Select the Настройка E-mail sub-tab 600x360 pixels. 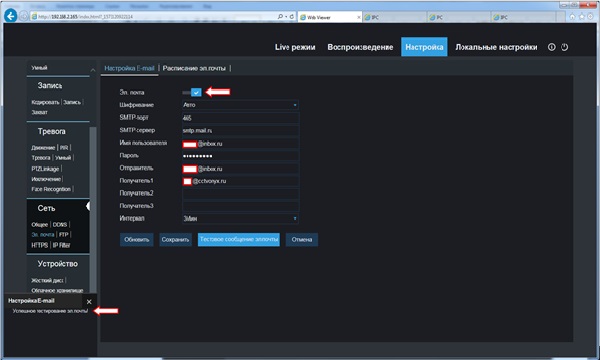click(129, 68)
